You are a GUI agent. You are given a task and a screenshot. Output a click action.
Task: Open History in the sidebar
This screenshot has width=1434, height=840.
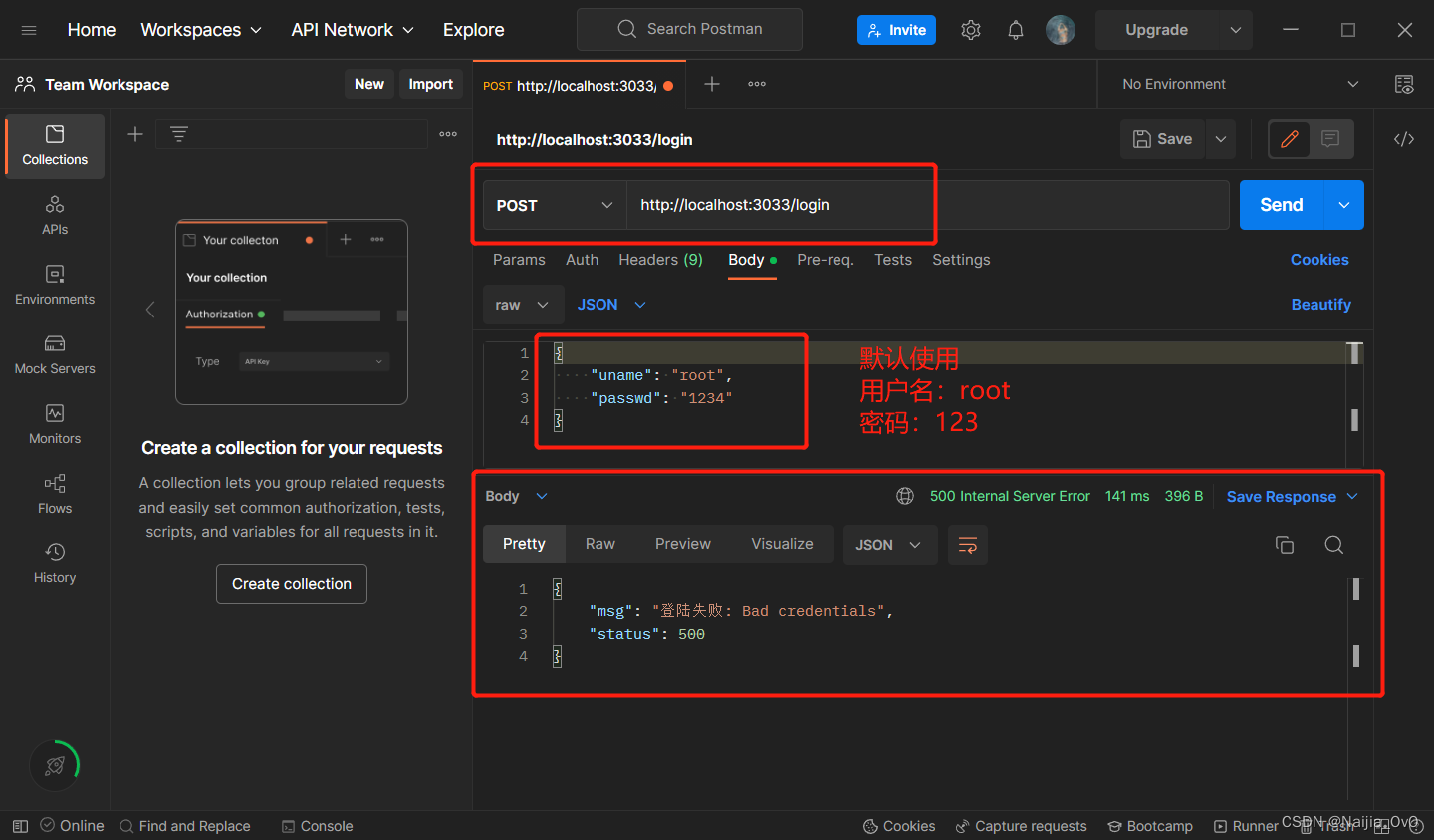tap(55, 564)
